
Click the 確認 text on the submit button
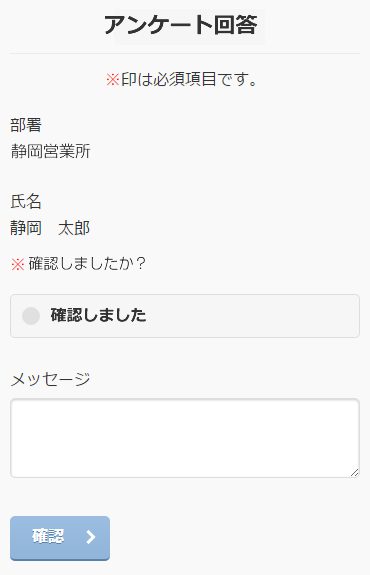(x=48, y=536)
